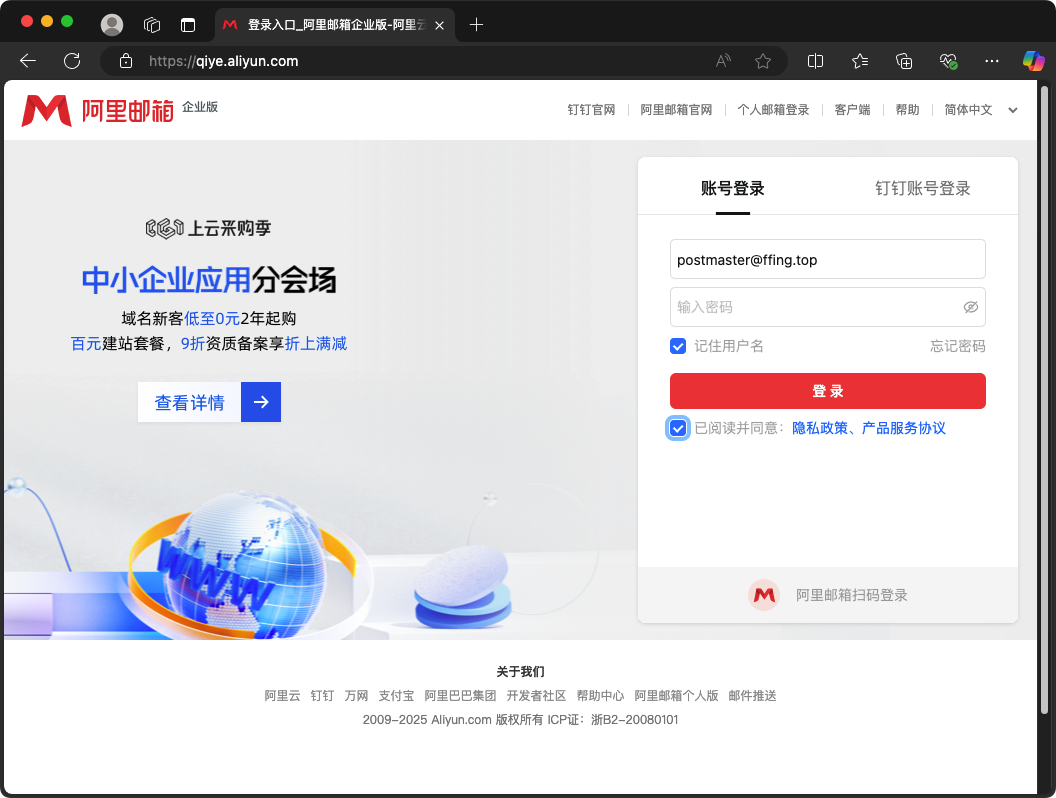This screenshot has width=1056, height=798.
Task: Click the Alibaba Mail logo in the header
Action: pyautogui.click(x=97, y=110)
